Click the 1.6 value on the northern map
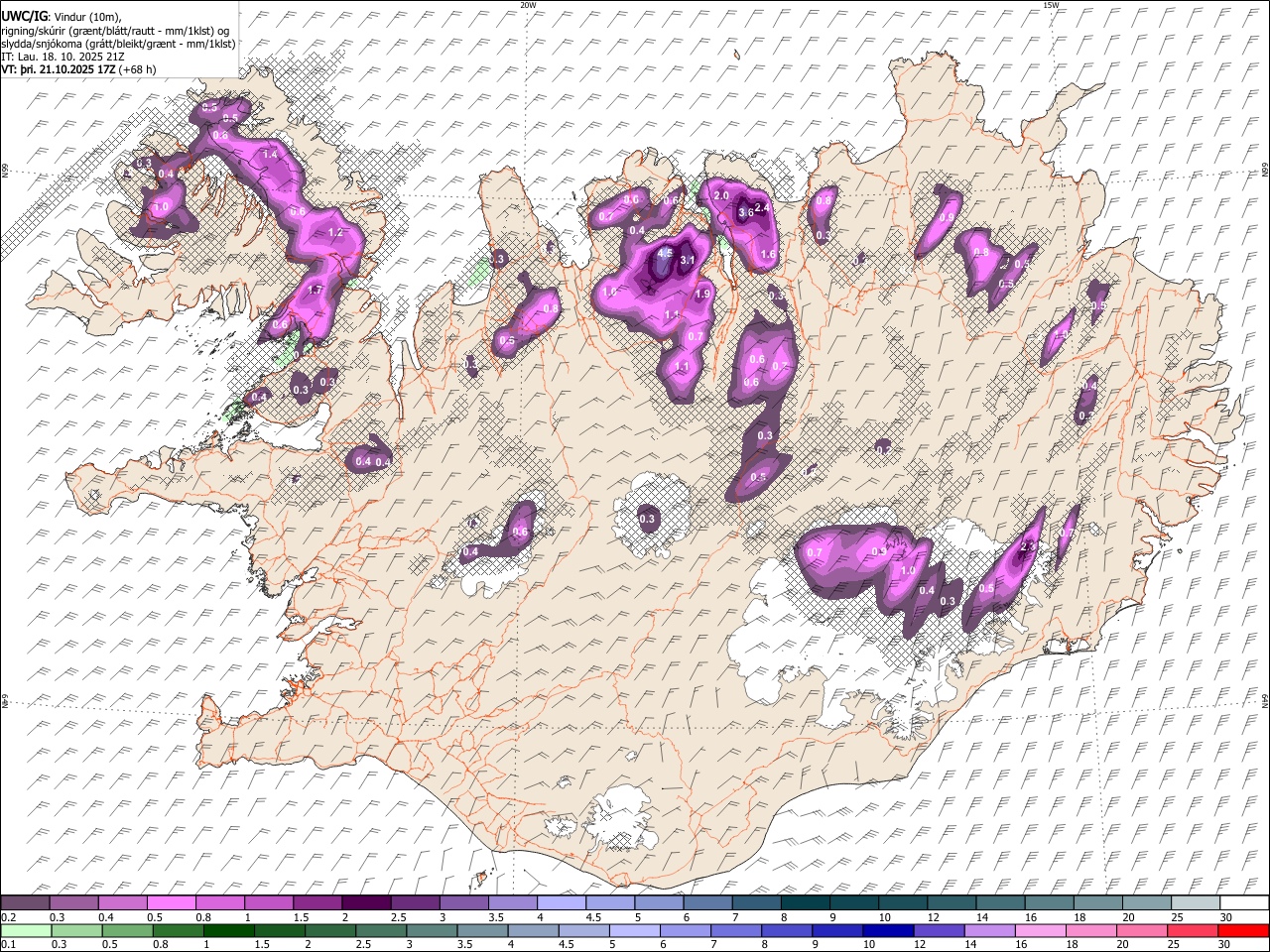 pyautogui.click(x=767, y=255)
